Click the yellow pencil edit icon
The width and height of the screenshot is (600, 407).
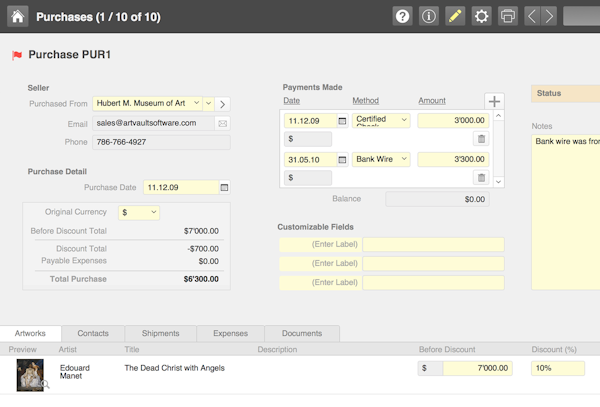455,16
